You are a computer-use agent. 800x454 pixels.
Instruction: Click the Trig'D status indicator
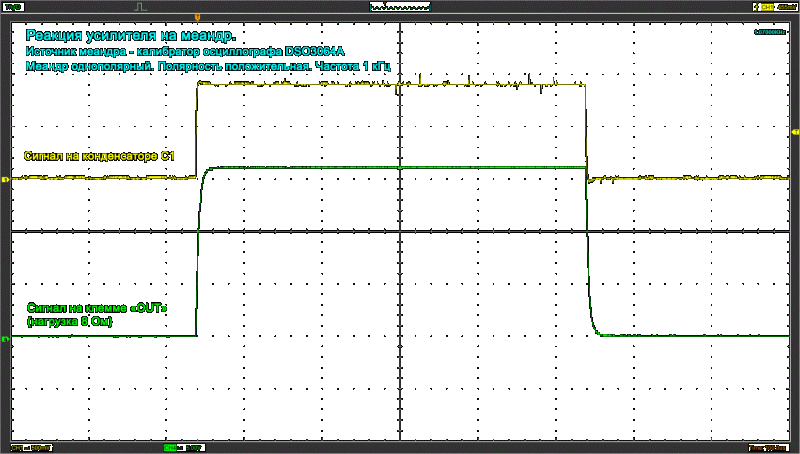click(x=14, y=5)
